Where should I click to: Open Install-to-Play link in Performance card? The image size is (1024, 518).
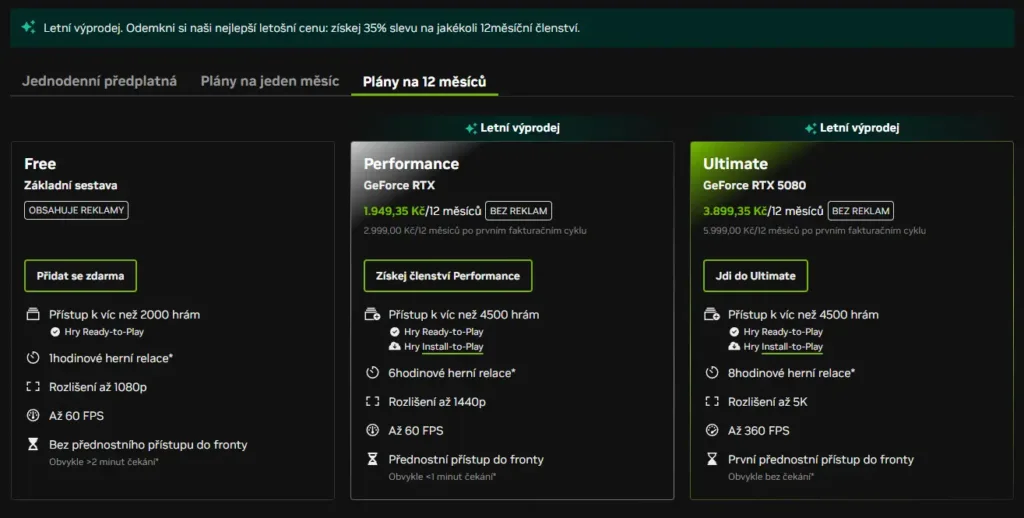click(x=453, y=347)
